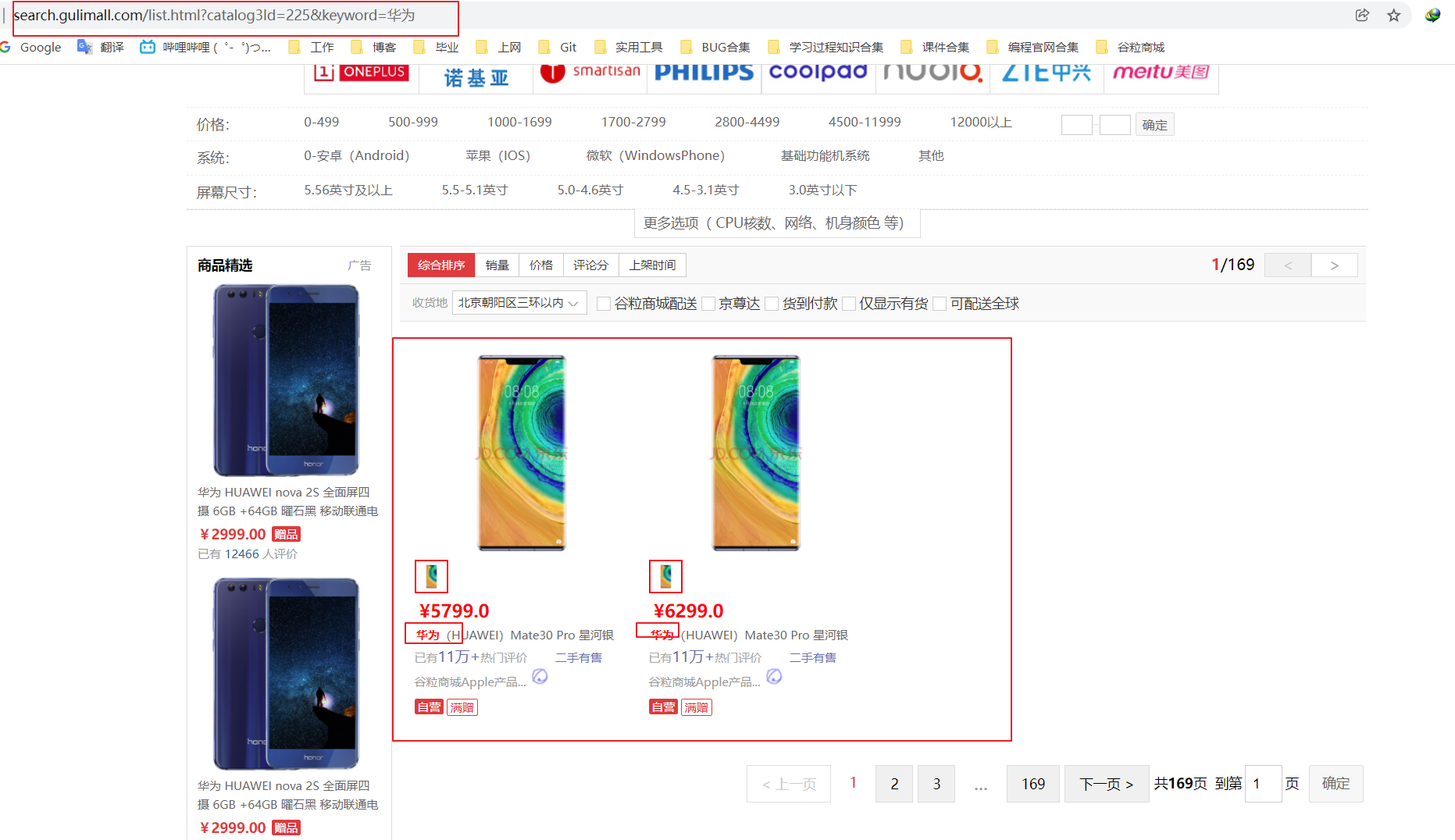Click 下一页 > button
Image resolution: width=1455 pixels, height=840 pixels.
[1107, 784]
